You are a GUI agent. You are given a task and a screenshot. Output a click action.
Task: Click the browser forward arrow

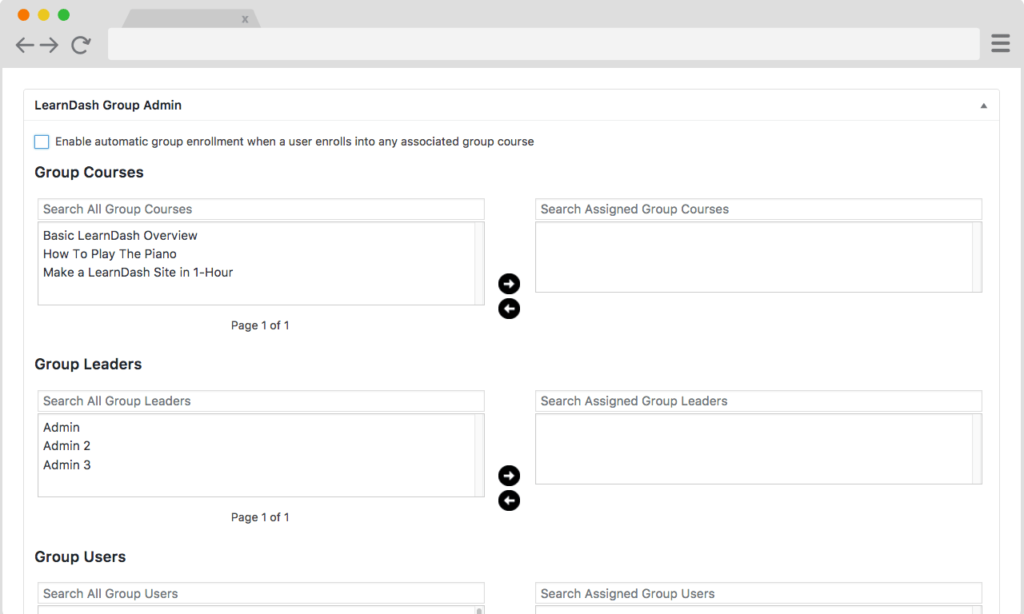coord(49,45)
